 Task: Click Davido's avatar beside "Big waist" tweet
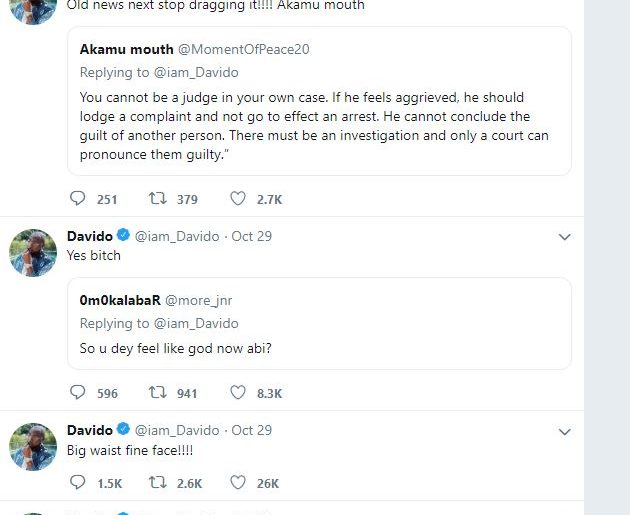tap(32, 446)
